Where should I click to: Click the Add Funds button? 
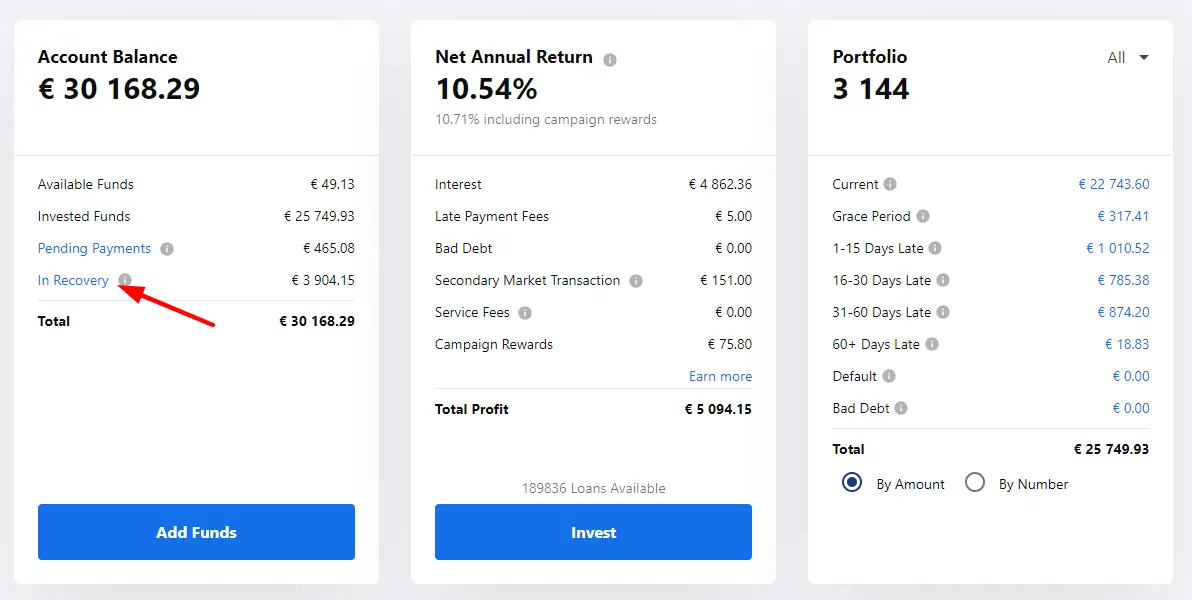click(x=196, y=532)
